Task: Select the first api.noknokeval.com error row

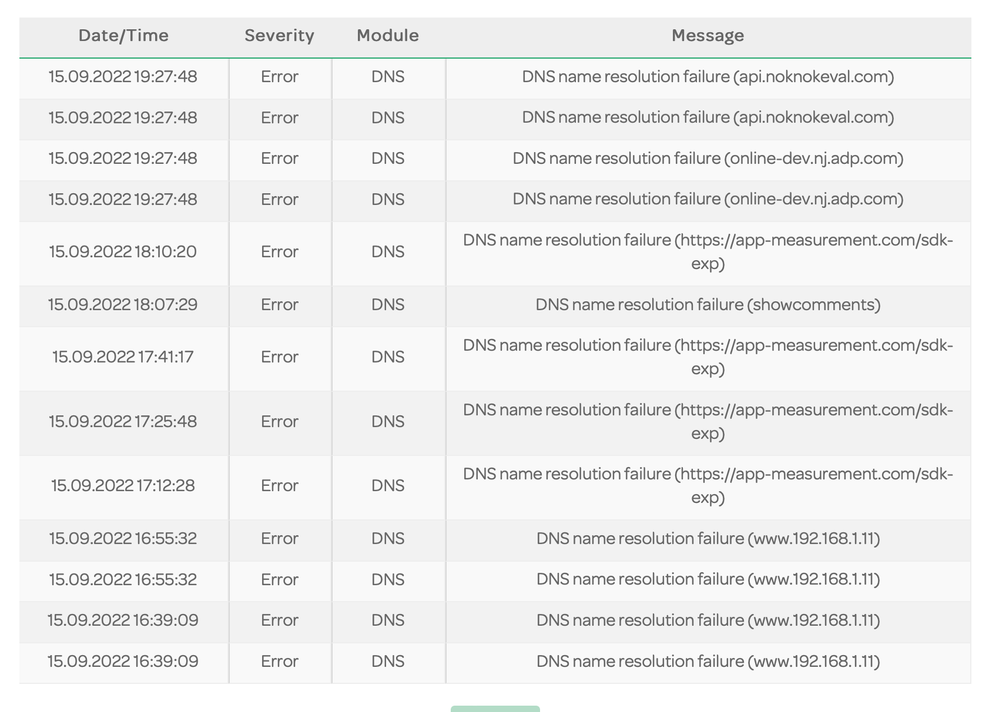Action: [x=707, y=77]
